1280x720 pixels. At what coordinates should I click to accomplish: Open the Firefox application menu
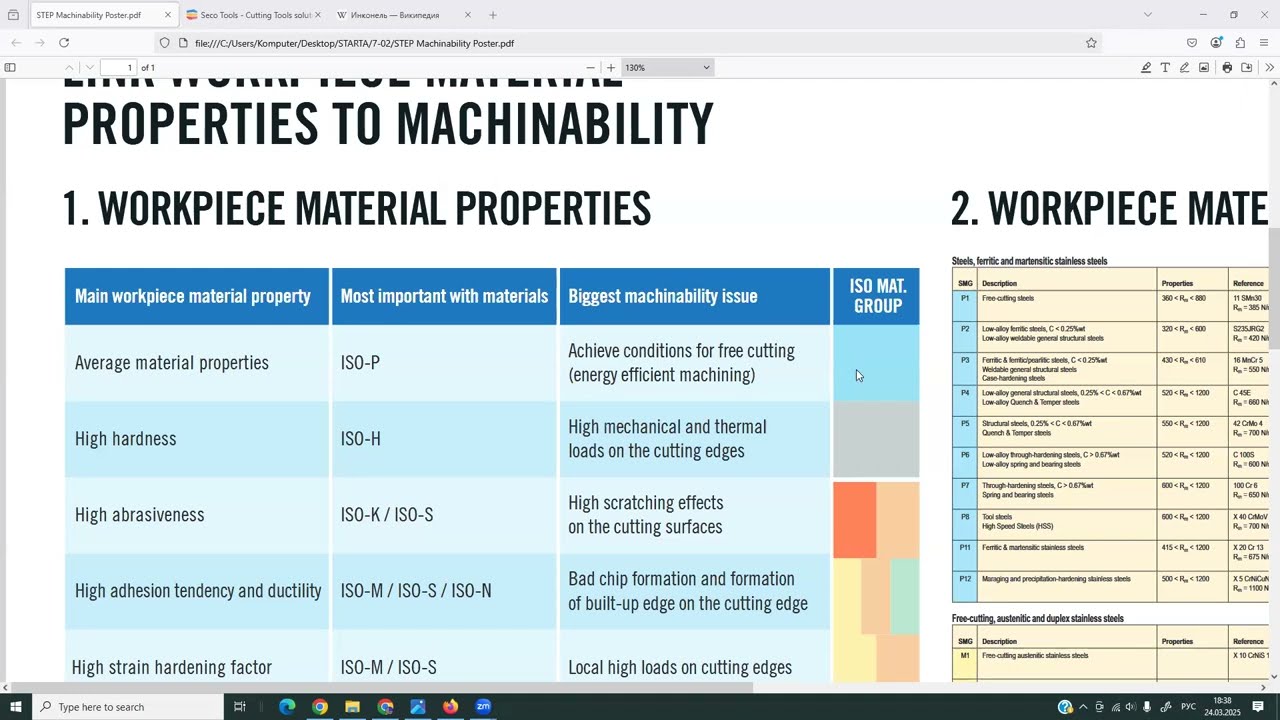(1264, 43)
